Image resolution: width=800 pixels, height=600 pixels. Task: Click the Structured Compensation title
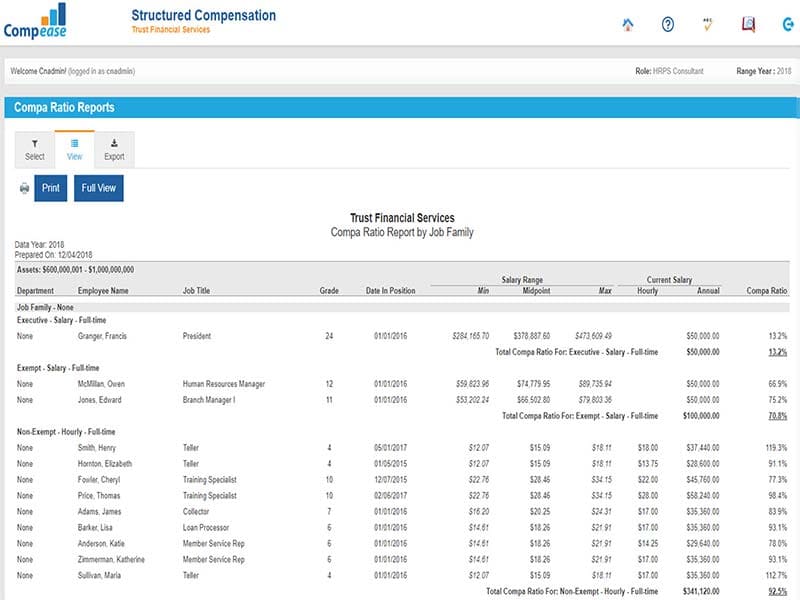pos(203,16)
